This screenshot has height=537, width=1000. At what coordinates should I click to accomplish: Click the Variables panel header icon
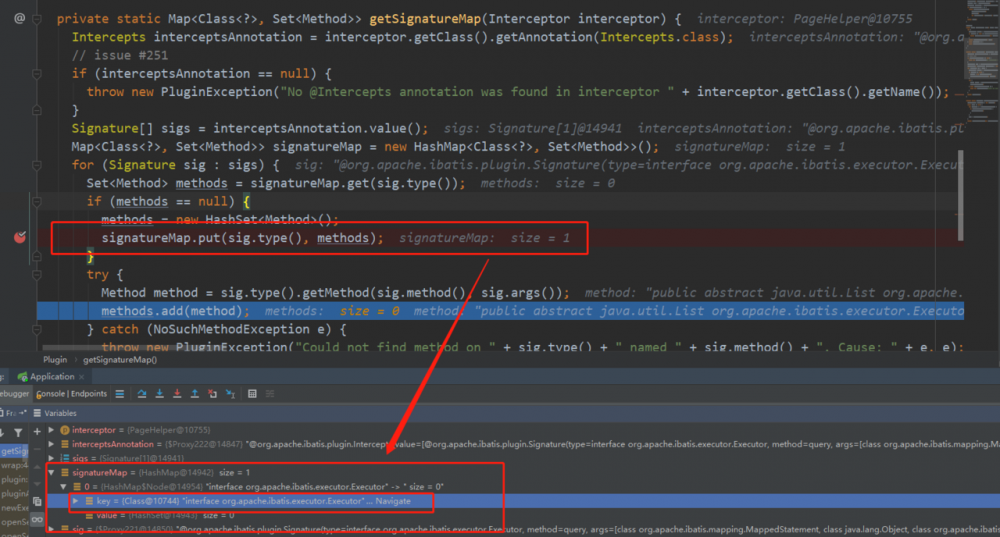point(37,413)
